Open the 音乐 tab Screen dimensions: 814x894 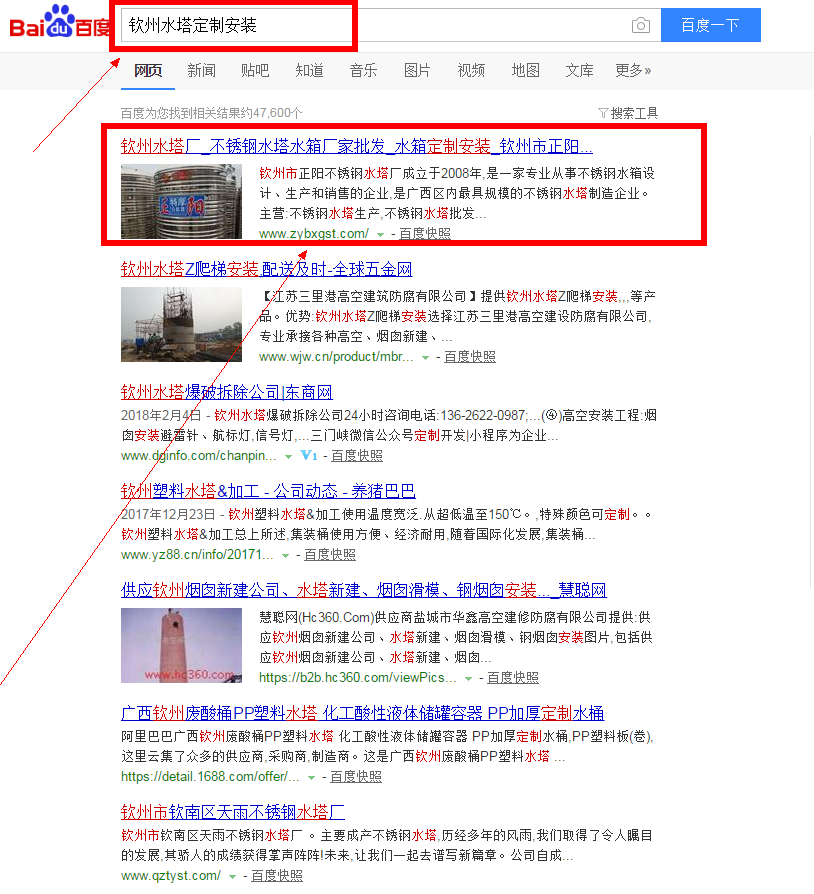tap(363, 71)
